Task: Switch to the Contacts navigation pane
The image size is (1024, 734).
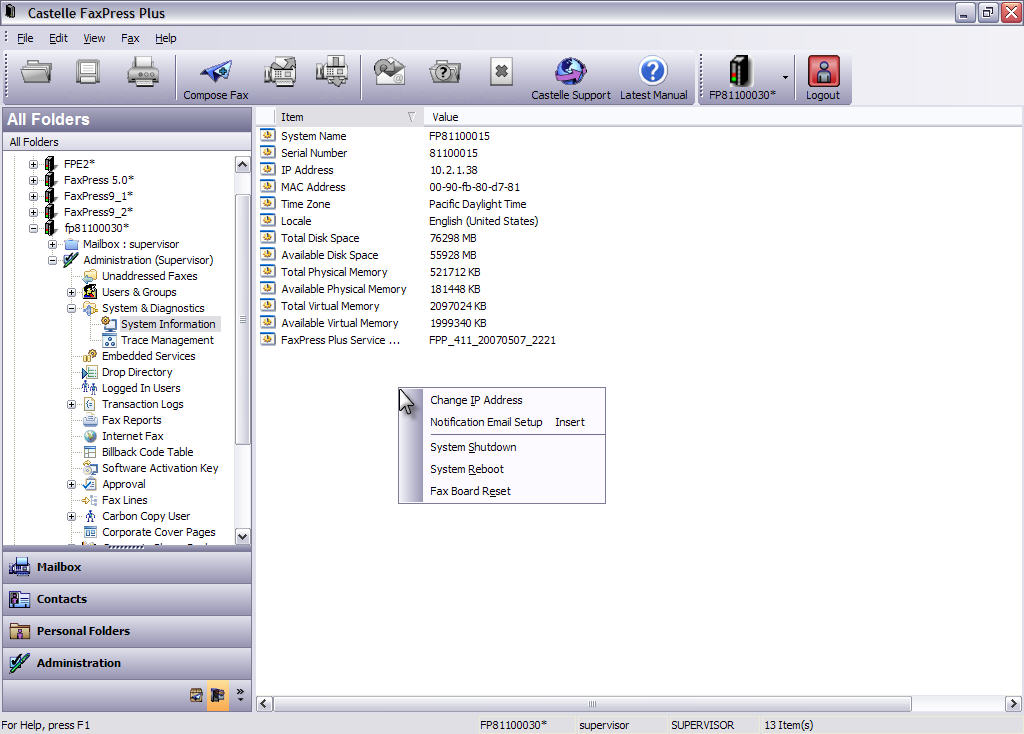Action: tap(62, 599)
